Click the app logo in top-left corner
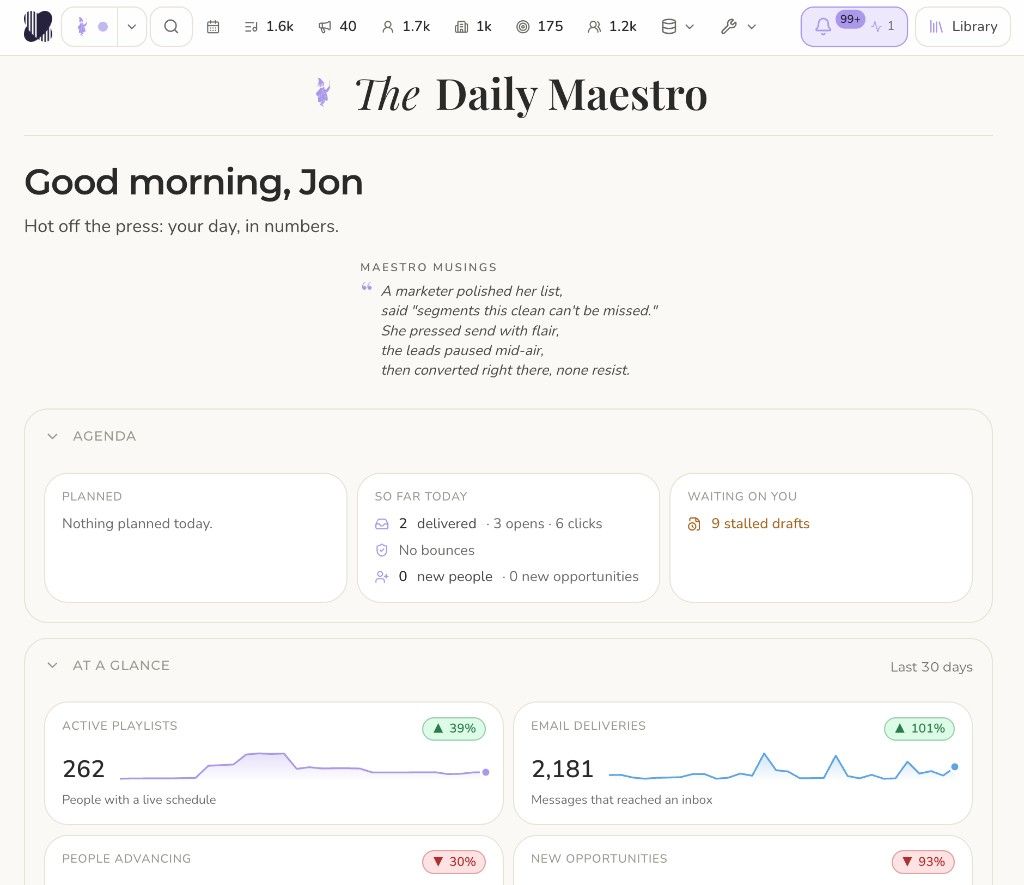The height and width of the screenshot is (885, 1024). coord(38,27)
